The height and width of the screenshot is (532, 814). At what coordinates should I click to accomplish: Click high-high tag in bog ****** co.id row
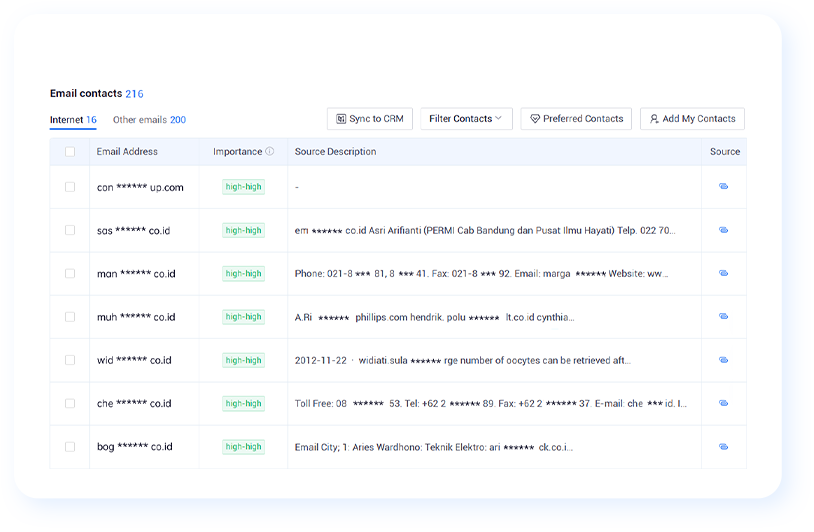(243, 447)
